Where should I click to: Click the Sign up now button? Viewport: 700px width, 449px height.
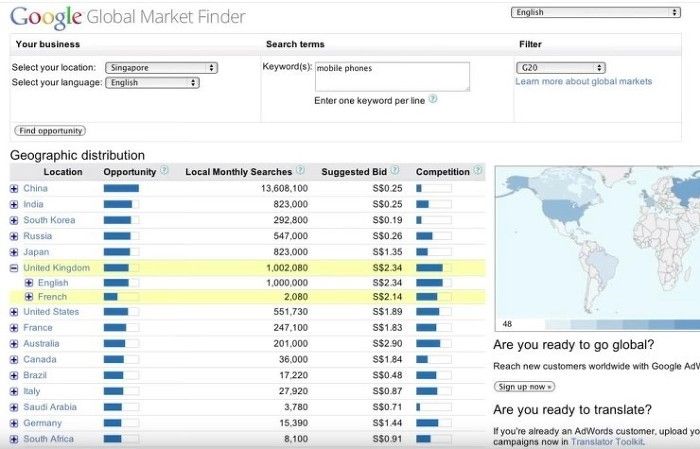tap(525, 387)
